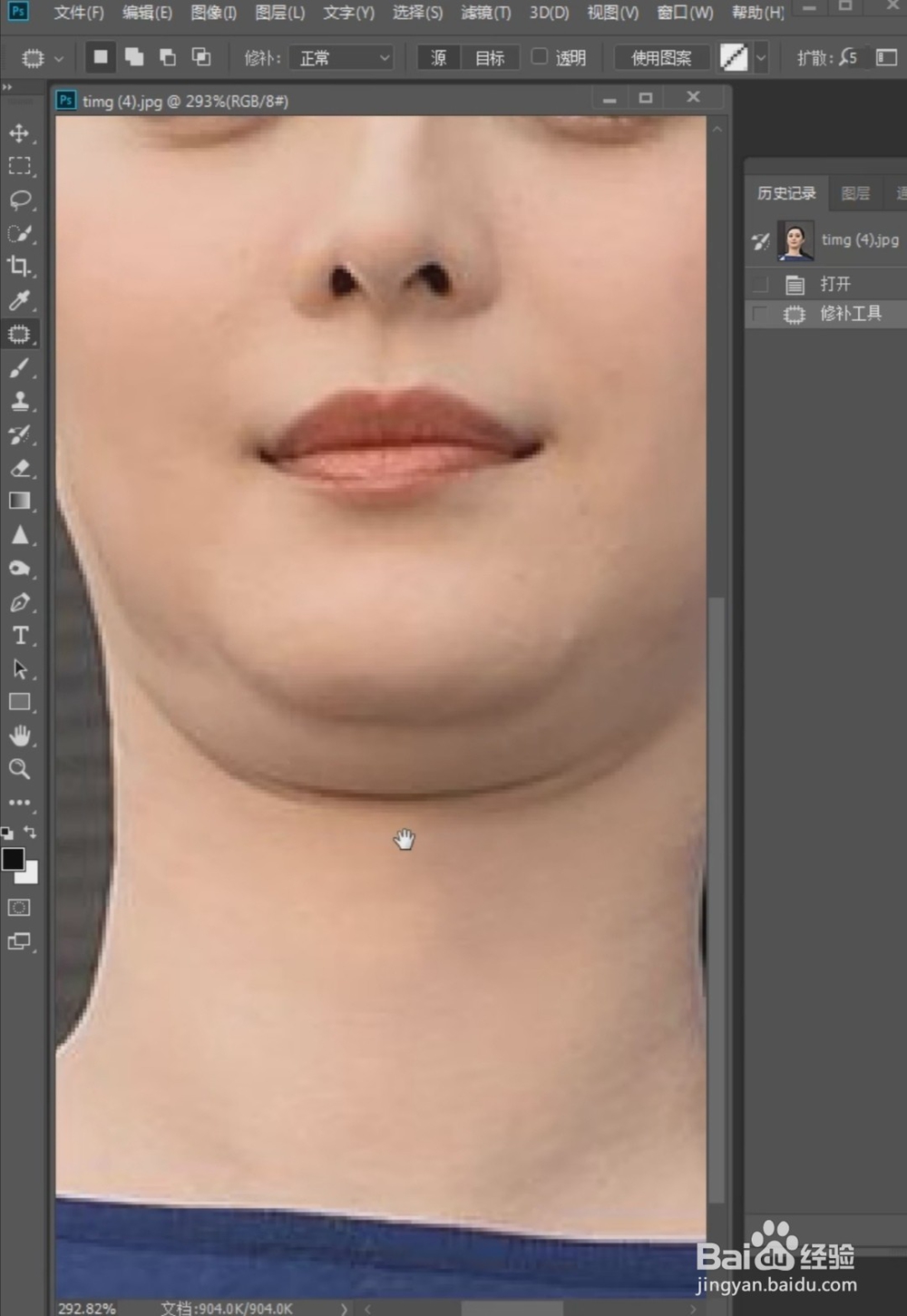Open the 修补 mode dropdown set to 正常
The height and width of the screenshot is (1316, 907).
(342, 58)
